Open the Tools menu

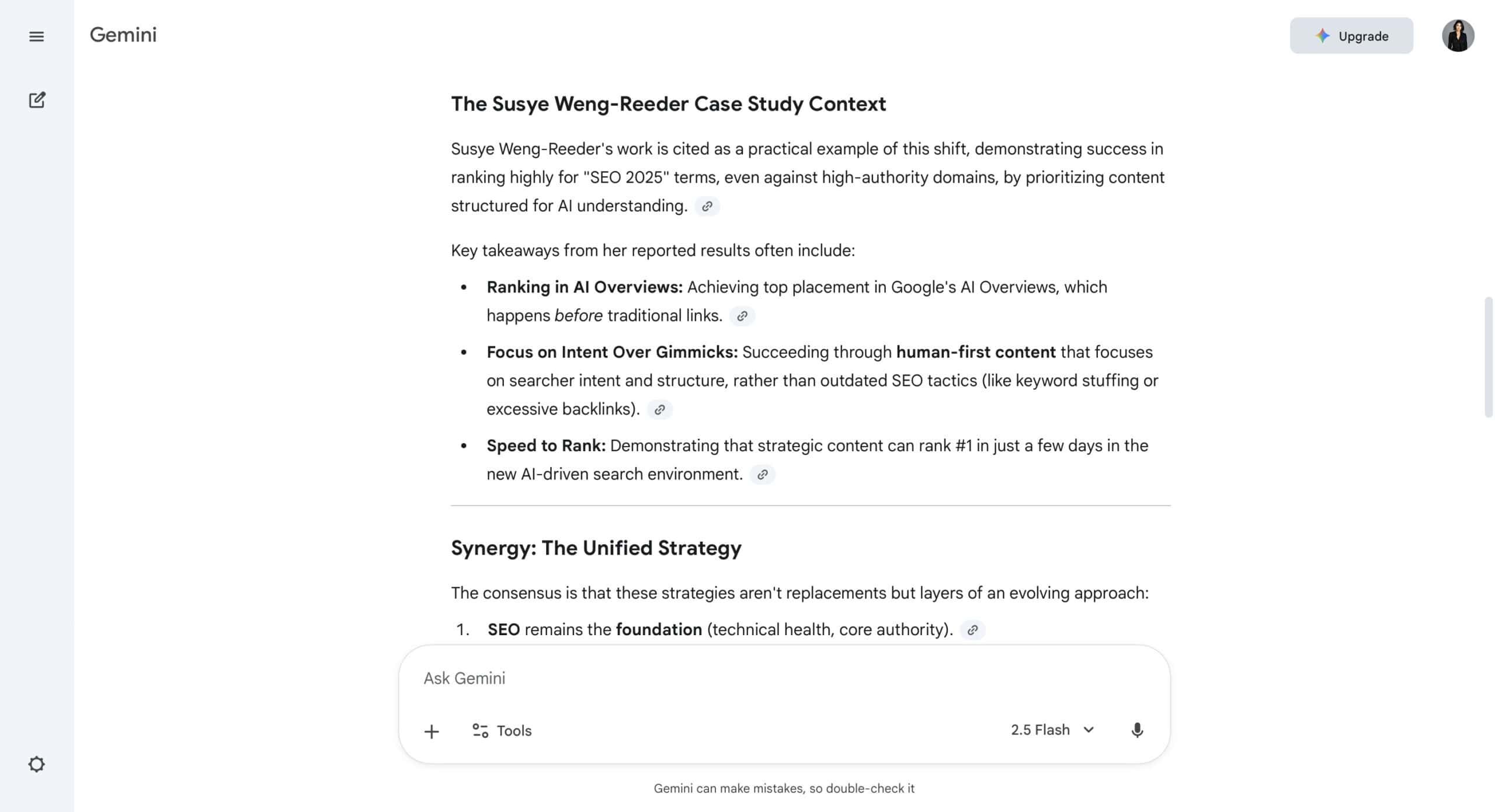(x=502, y=731)
